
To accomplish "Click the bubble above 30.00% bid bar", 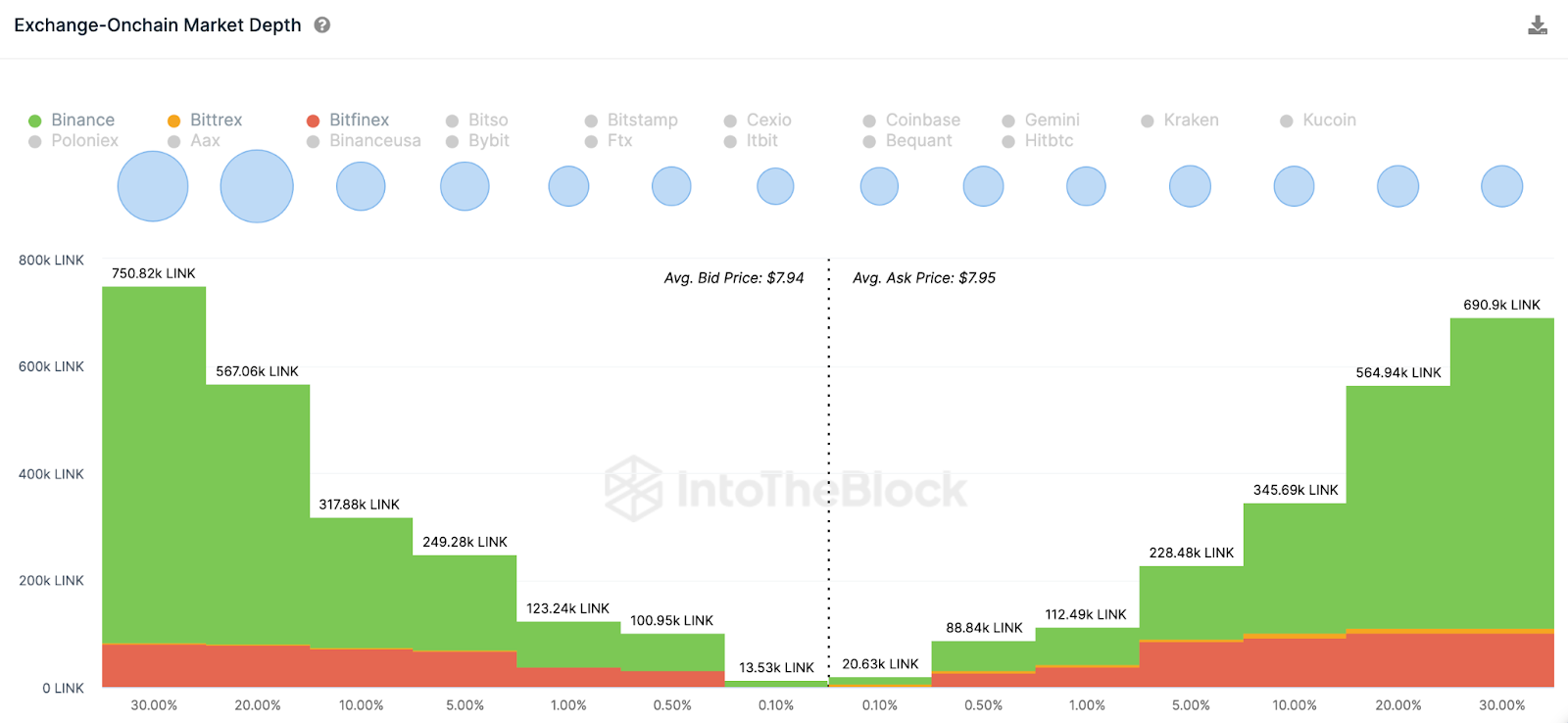I will [x=153, y=186].
